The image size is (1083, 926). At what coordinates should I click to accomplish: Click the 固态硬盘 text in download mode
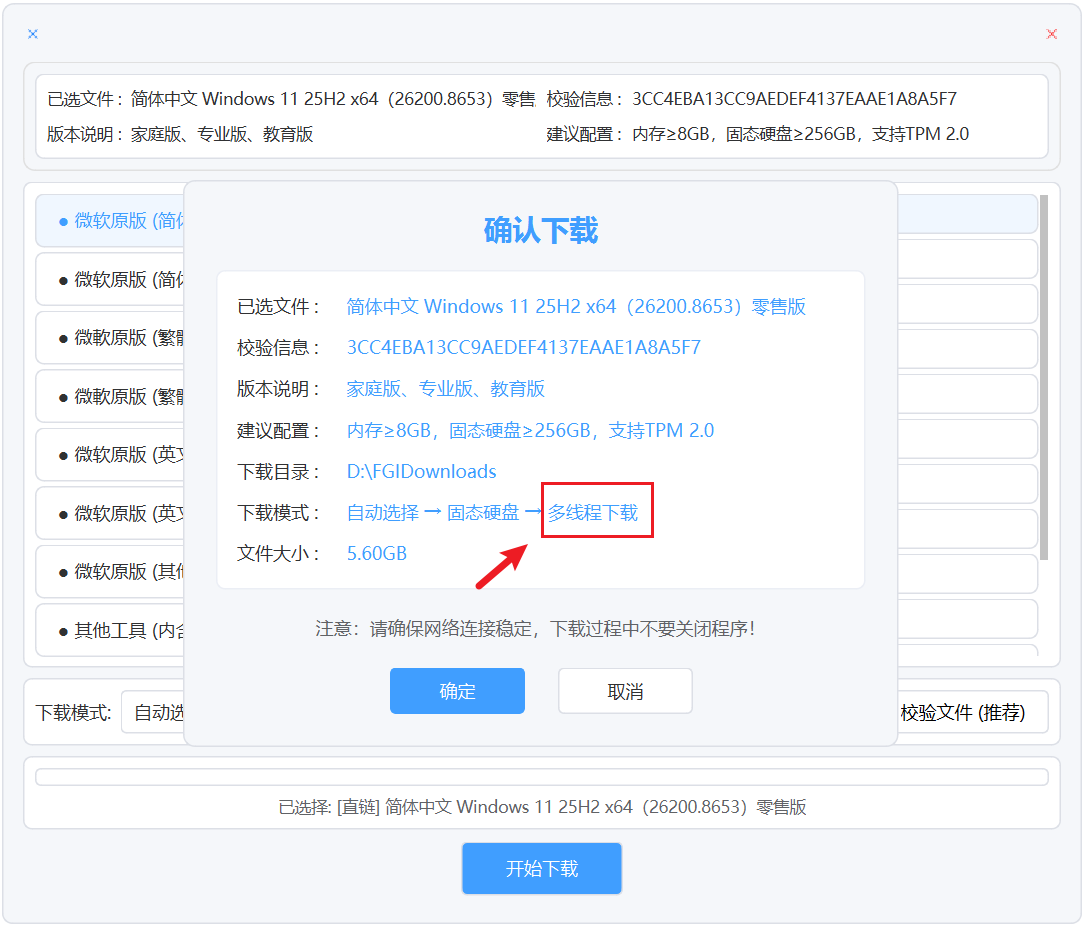(x=483, y=512)
